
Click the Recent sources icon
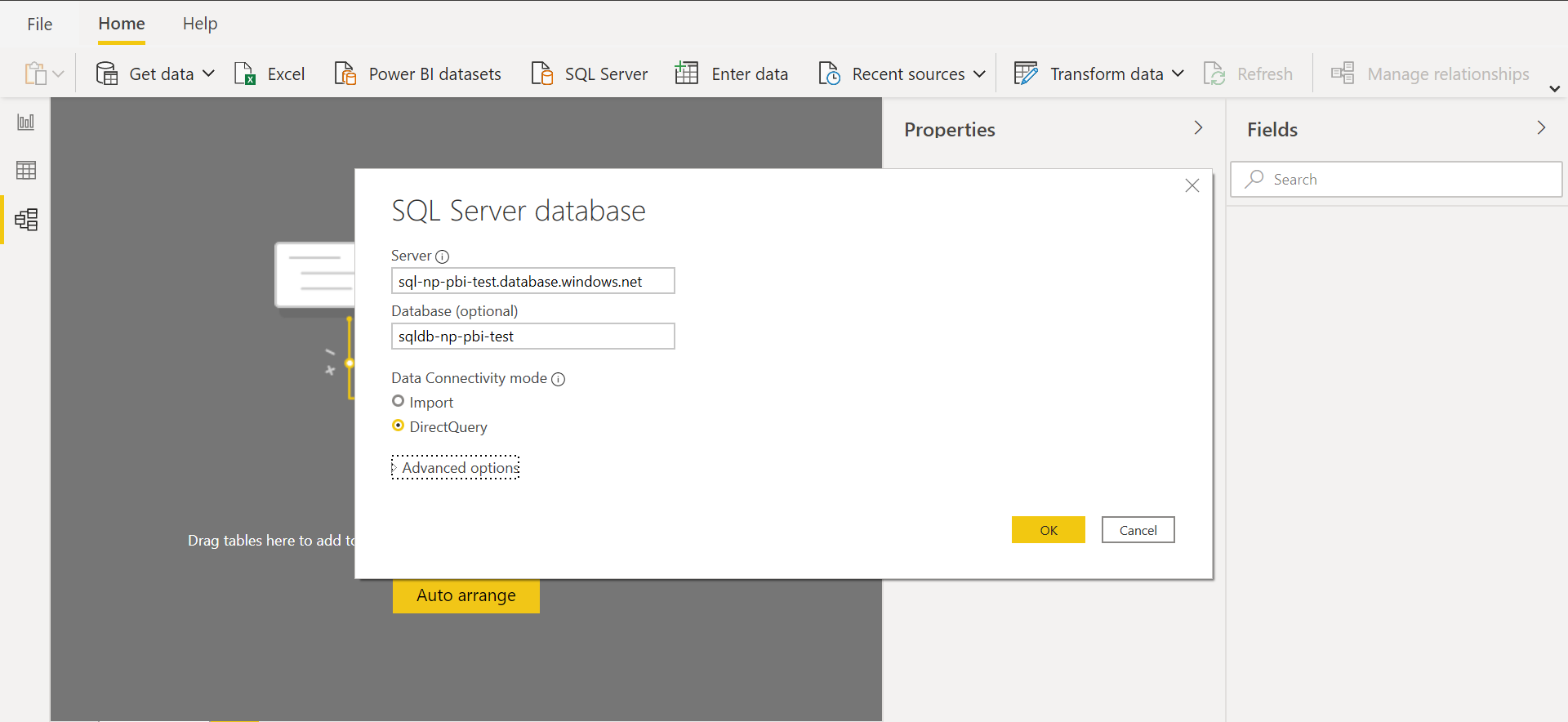tap(830, 74)
